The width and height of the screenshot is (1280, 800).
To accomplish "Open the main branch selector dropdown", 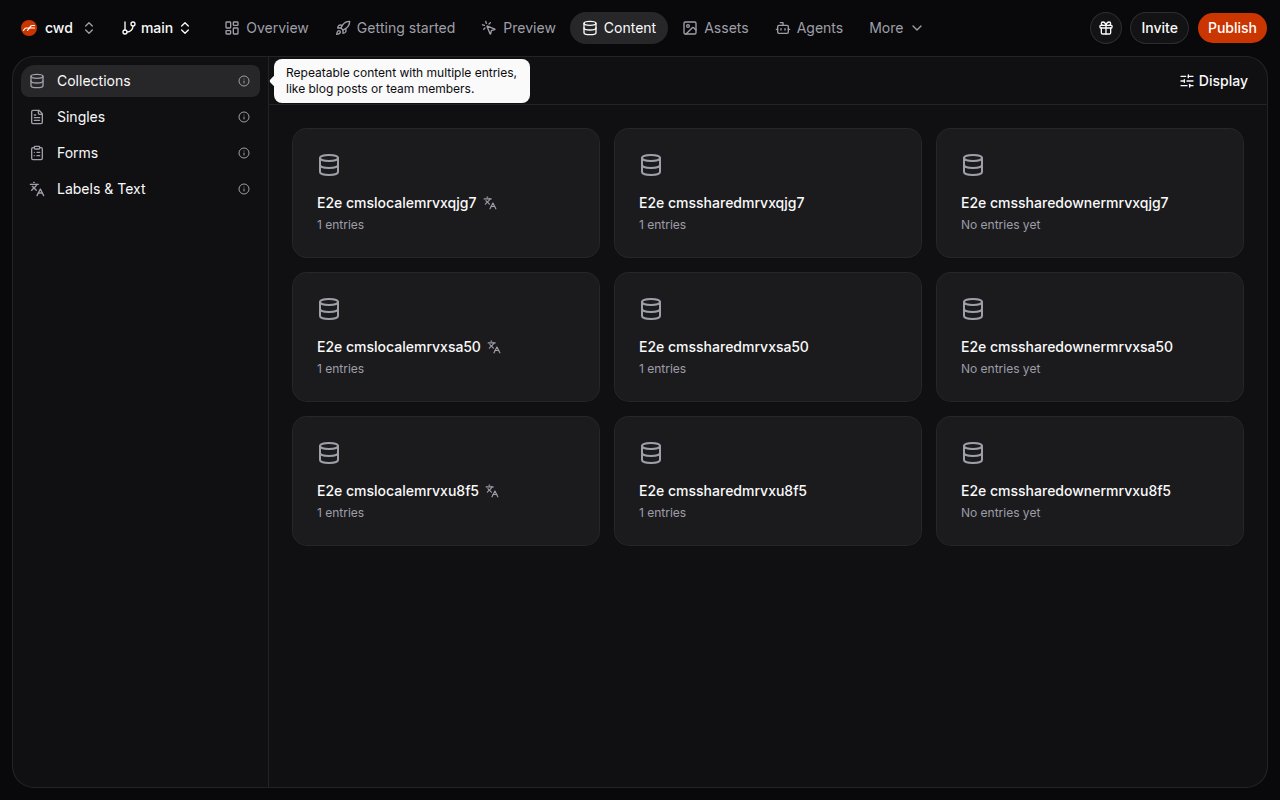I will [x=156, y=28].
